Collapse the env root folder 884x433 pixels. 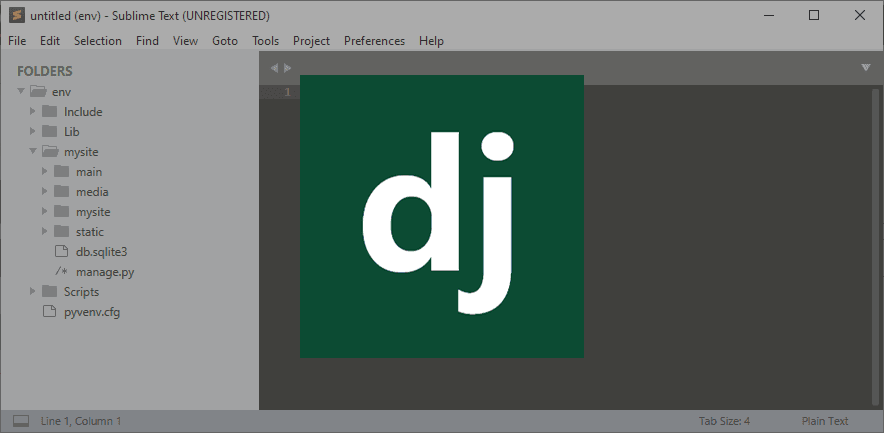tap(21, 91)
